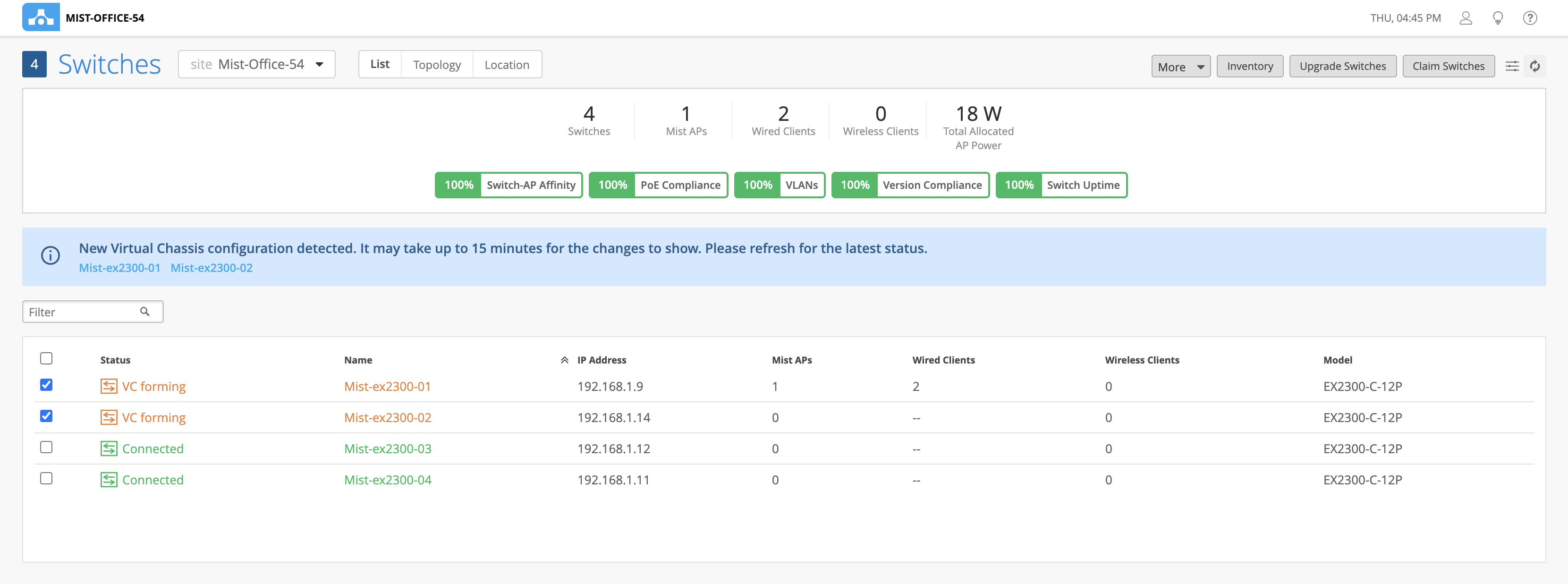Sort by Name column arrow
Viewport: 1568px width, 584px height.
pos(564,360)
